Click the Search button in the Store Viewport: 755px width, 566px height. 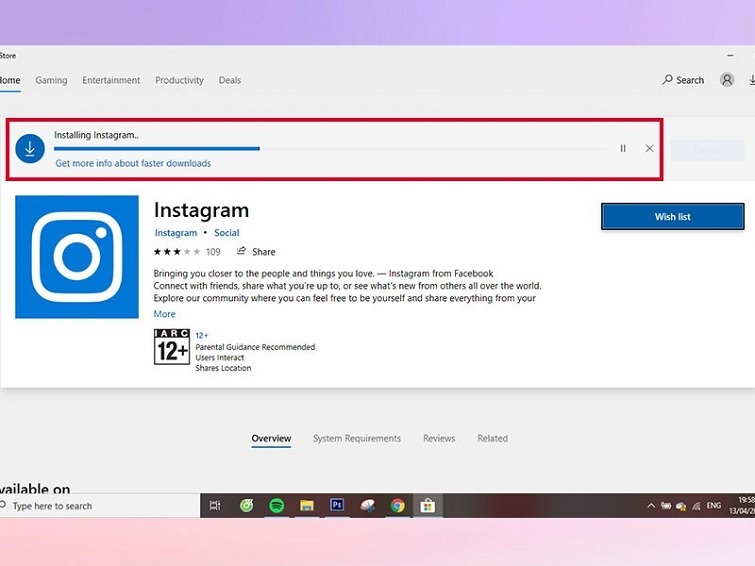[683, 80]
